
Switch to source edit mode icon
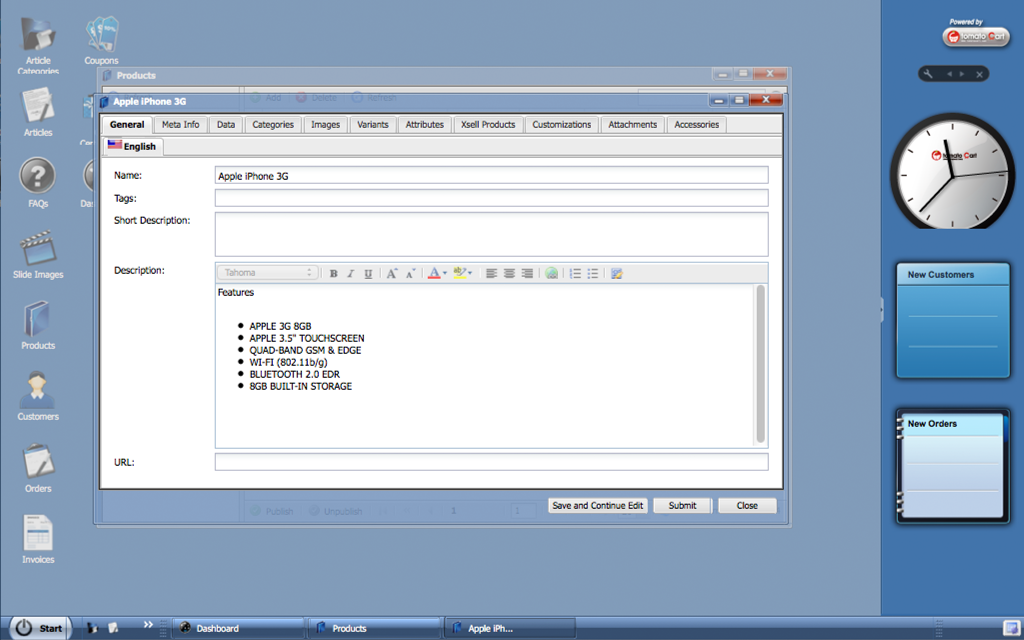[x=616, y=273]
